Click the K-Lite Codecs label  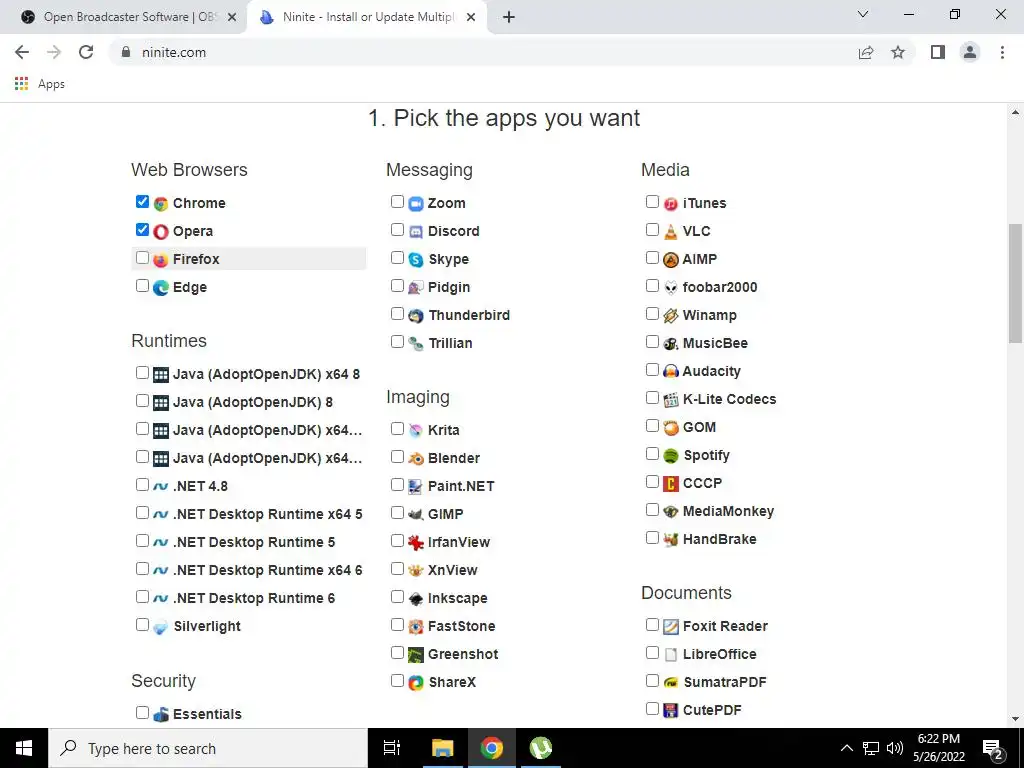[x=729, y=400]
